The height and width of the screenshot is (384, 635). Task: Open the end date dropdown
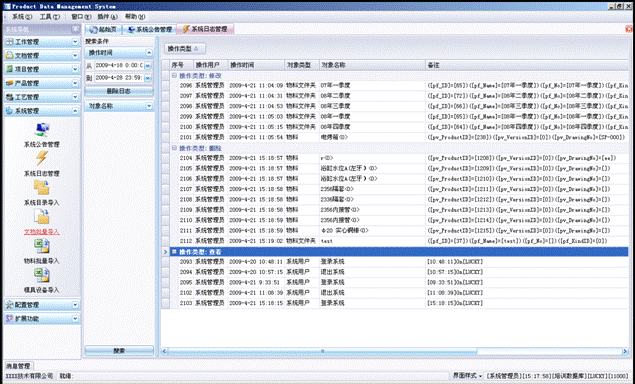point(147,78)
